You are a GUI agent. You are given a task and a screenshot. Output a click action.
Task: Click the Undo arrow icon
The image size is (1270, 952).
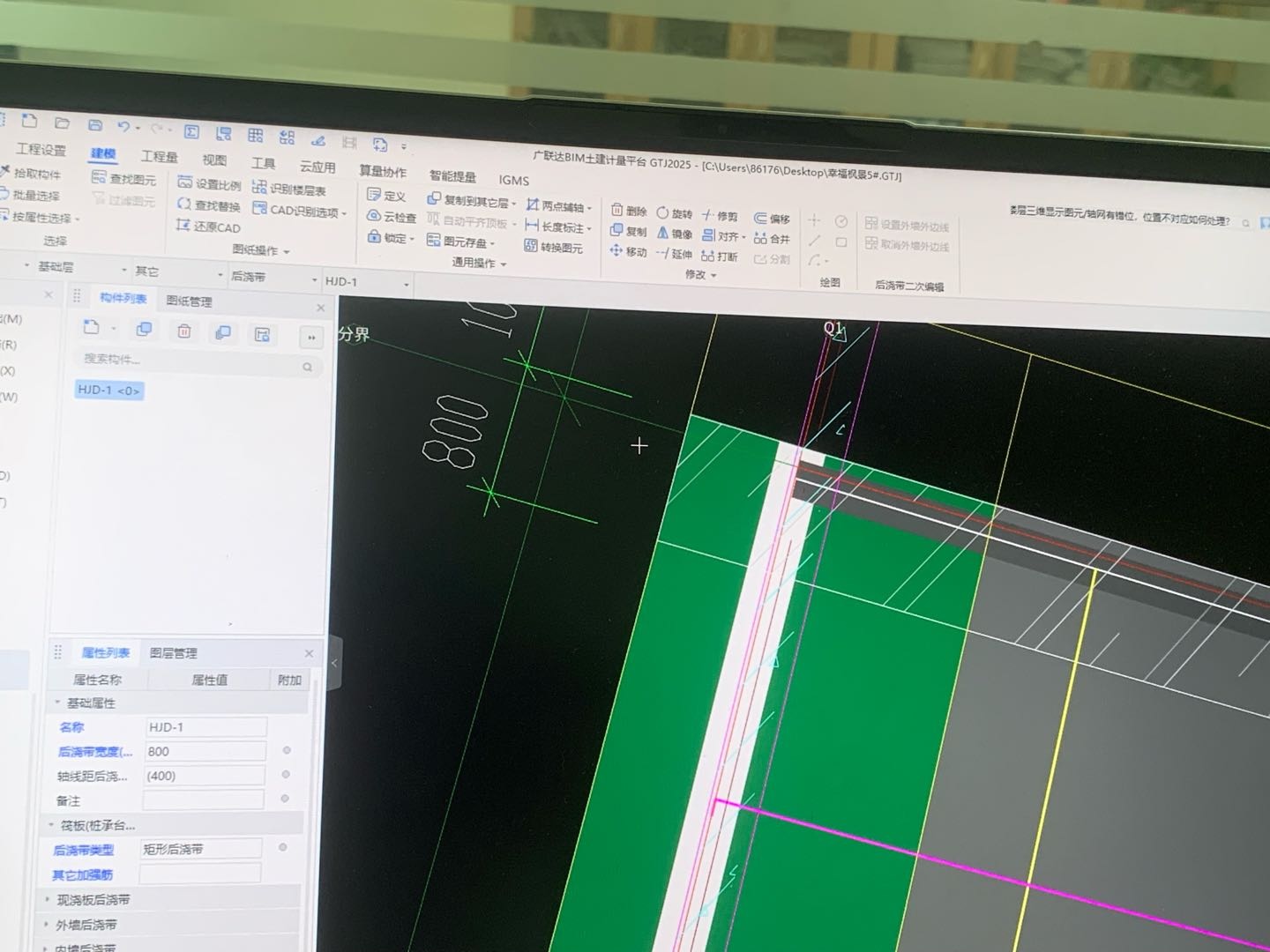(x=123, y=127)
